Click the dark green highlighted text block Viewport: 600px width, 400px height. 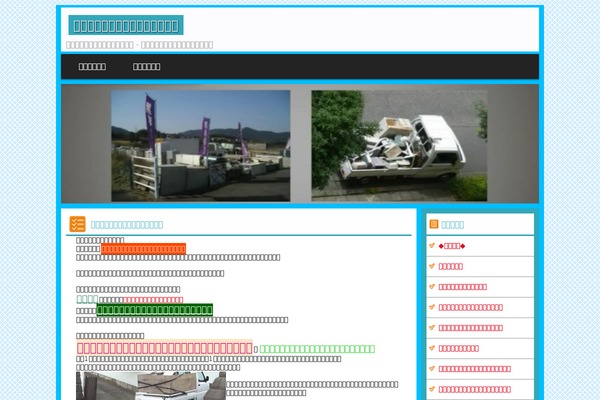click(x=162, y=310)
